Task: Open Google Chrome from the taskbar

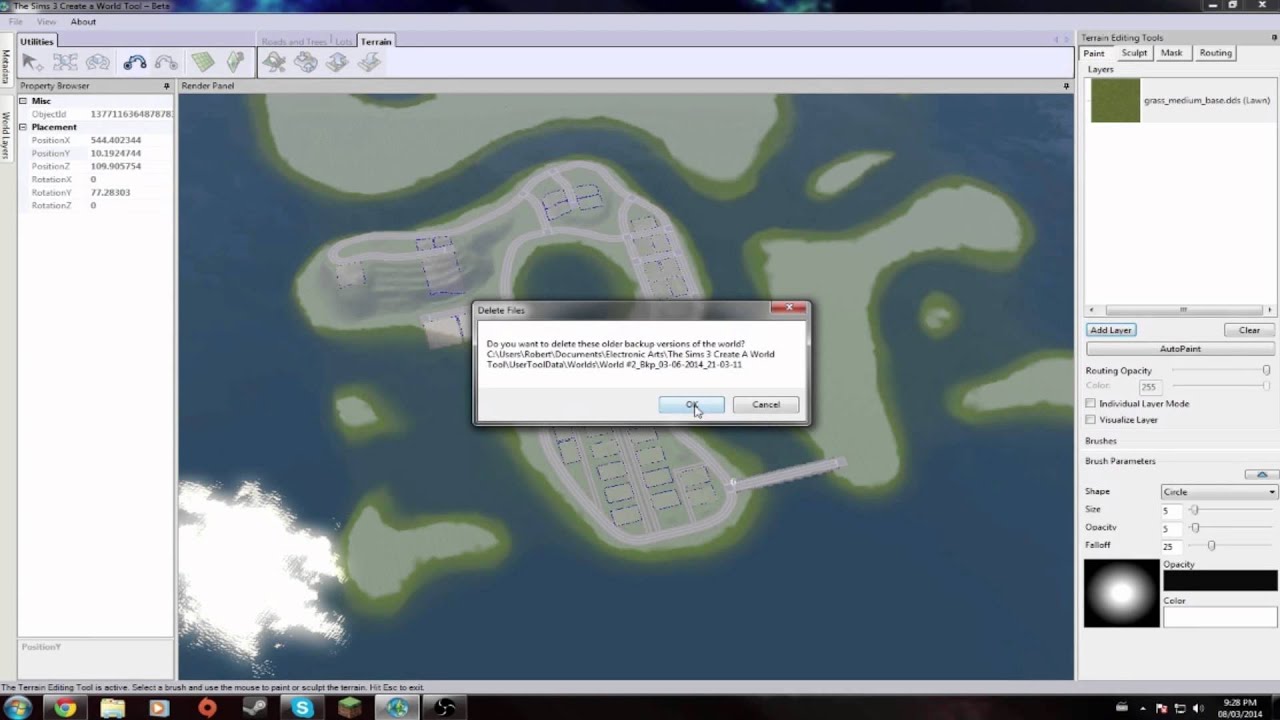Action: (65, 708)
